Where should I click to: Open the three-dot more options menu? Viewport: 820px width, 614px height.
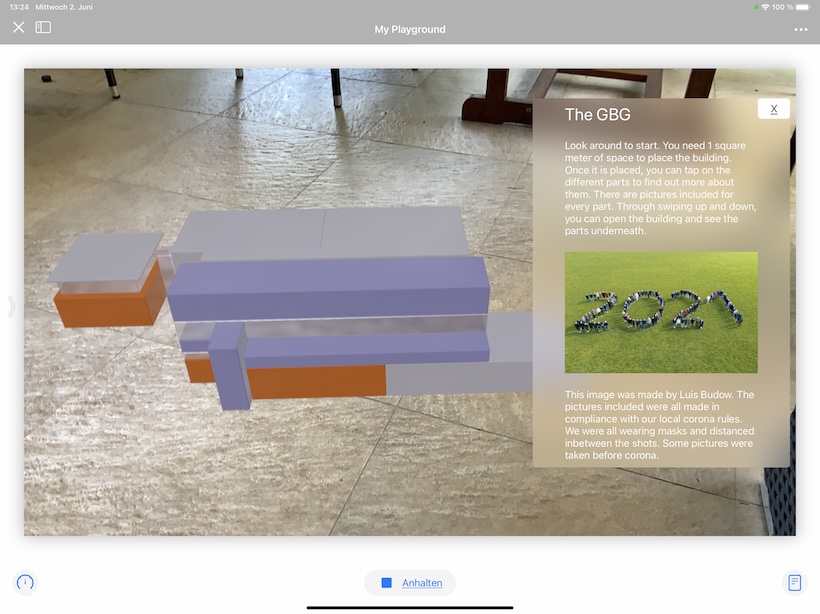point(800,29)
